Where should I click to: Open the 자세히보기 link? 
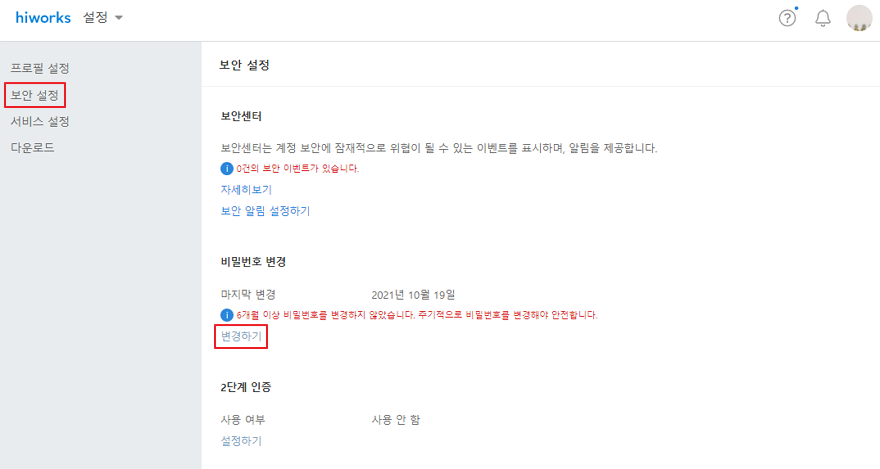(x=246, y=190)
